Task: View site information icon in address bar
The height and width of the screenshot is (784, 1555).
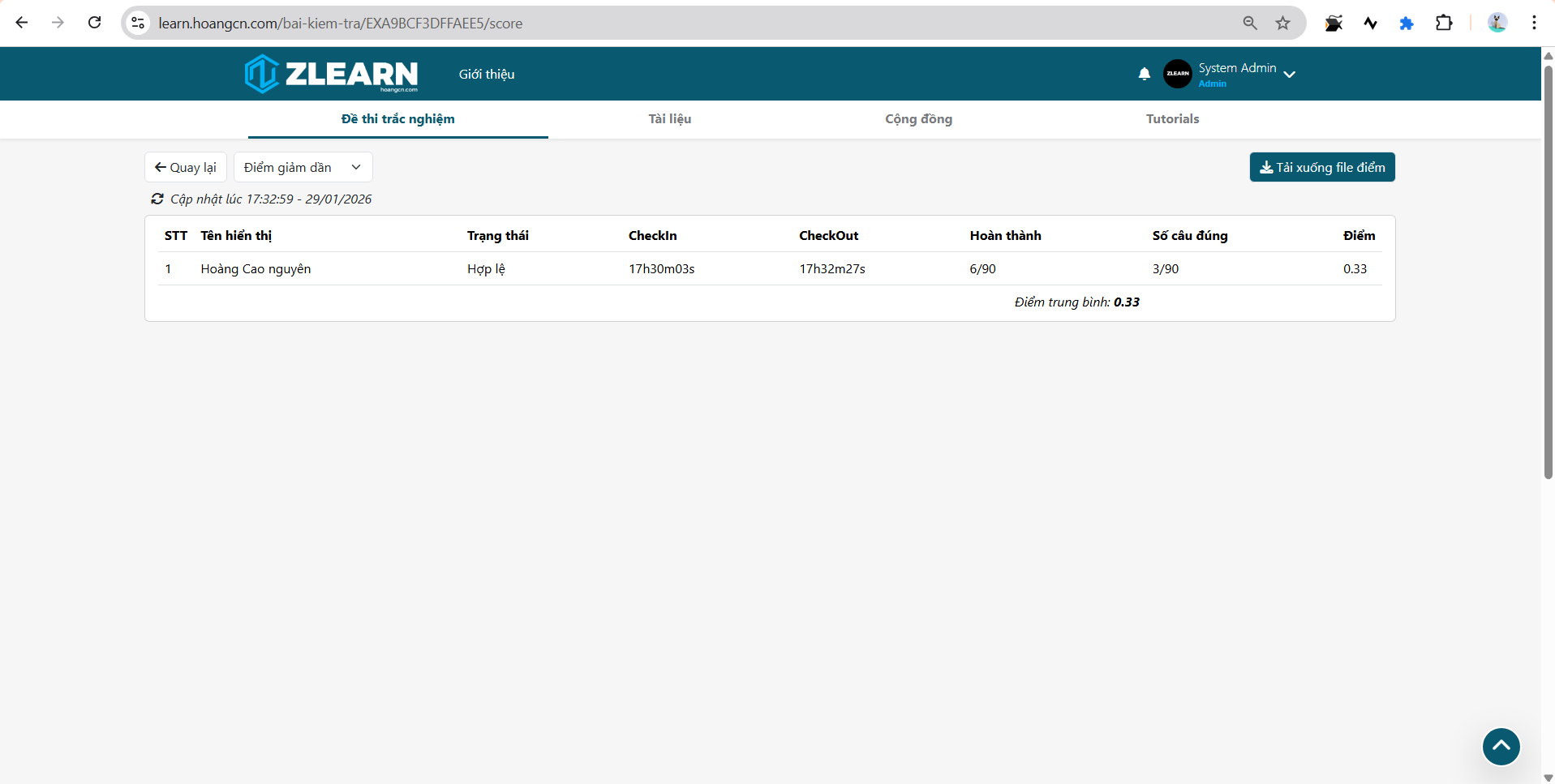Action: point(139,24)
